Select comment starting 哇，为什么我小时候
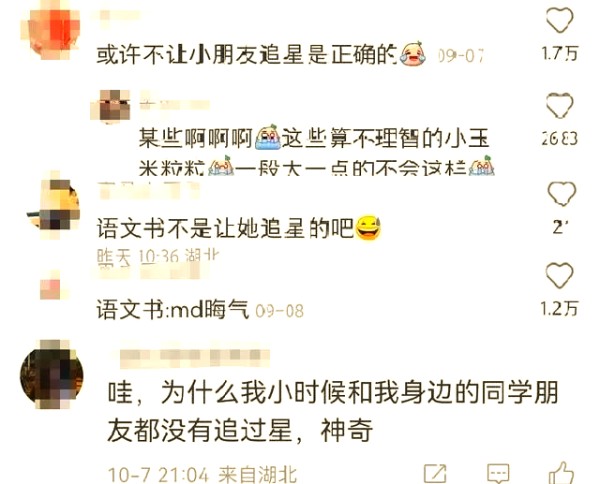The height and width of the screenshot is (484, 600). (x=332, y=411)
